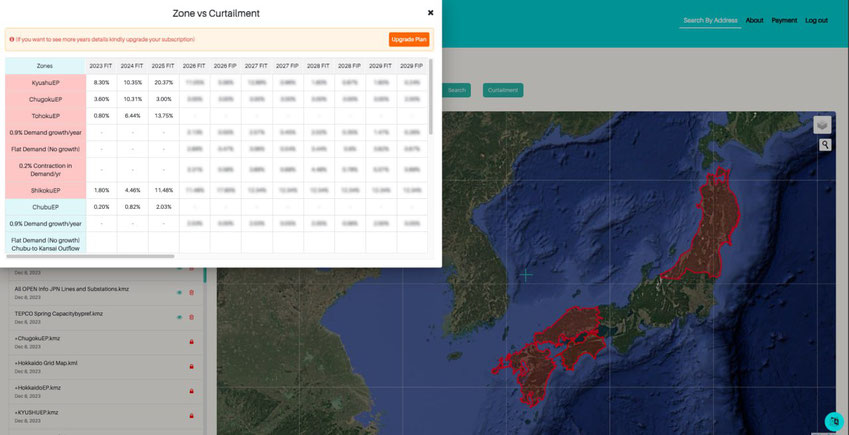Click the 0.2% Contraction in Demand/yr row label
Viewport: 849px width, 435px height.
pos(45,170)
